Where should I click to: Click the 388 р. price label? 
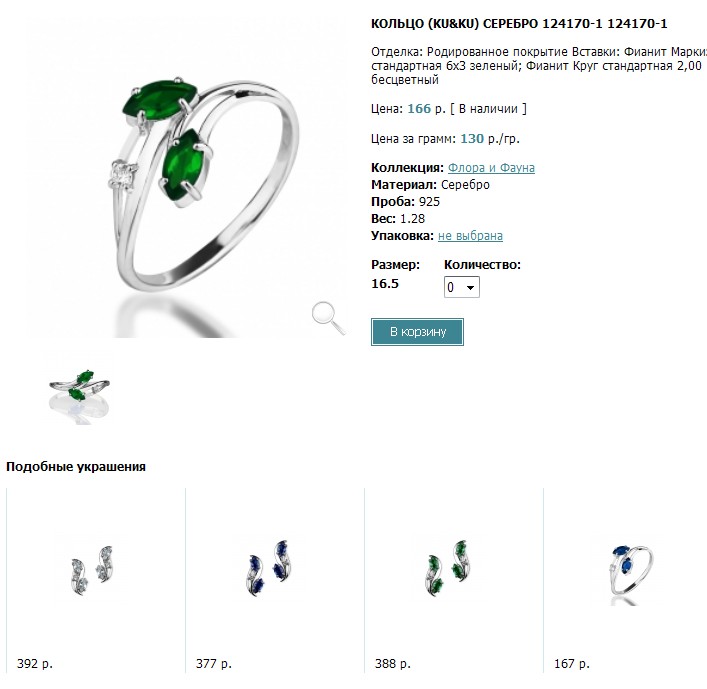pyautogui.click(x=393, y=664)
